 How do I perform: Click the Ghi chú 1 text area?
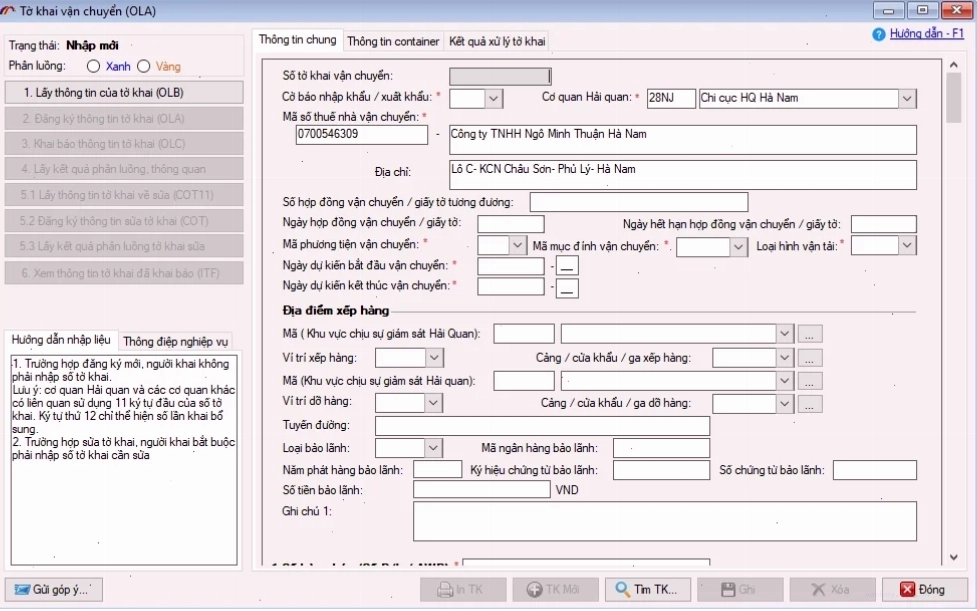tap(665, 521)
